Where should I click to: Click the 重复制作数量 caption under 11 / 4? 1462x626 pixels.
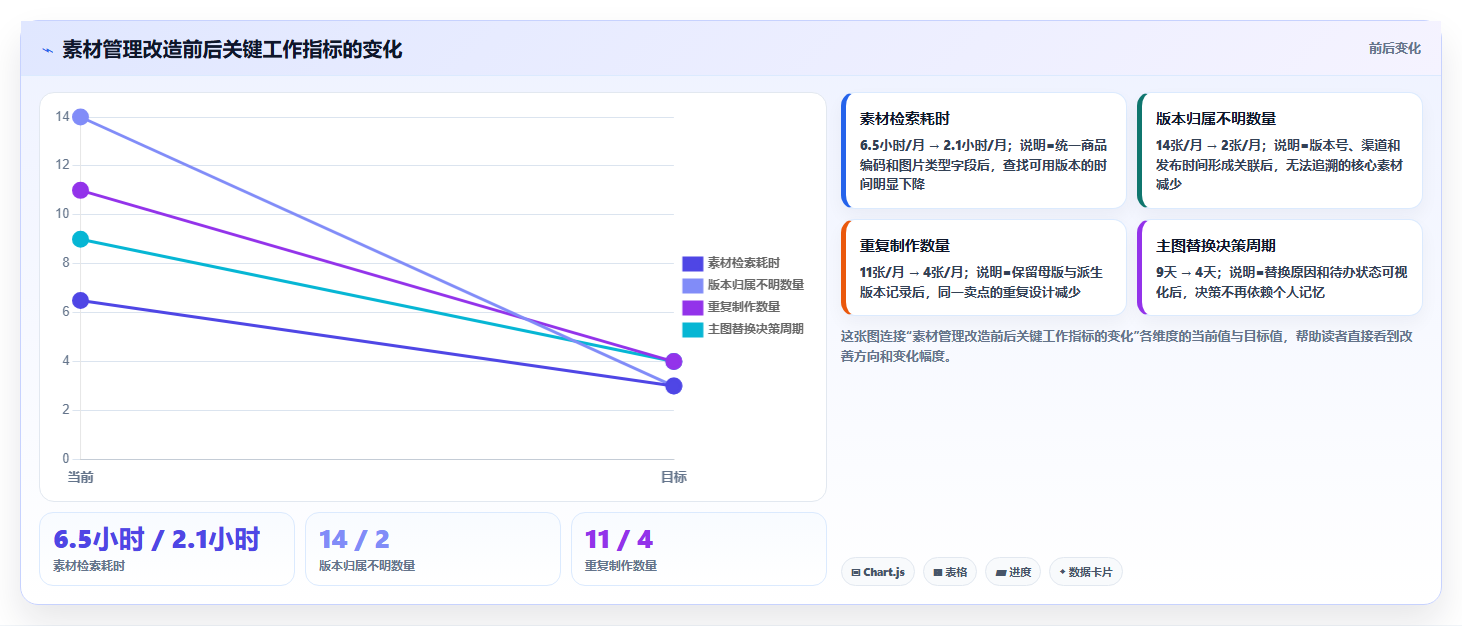pos(621,566)
